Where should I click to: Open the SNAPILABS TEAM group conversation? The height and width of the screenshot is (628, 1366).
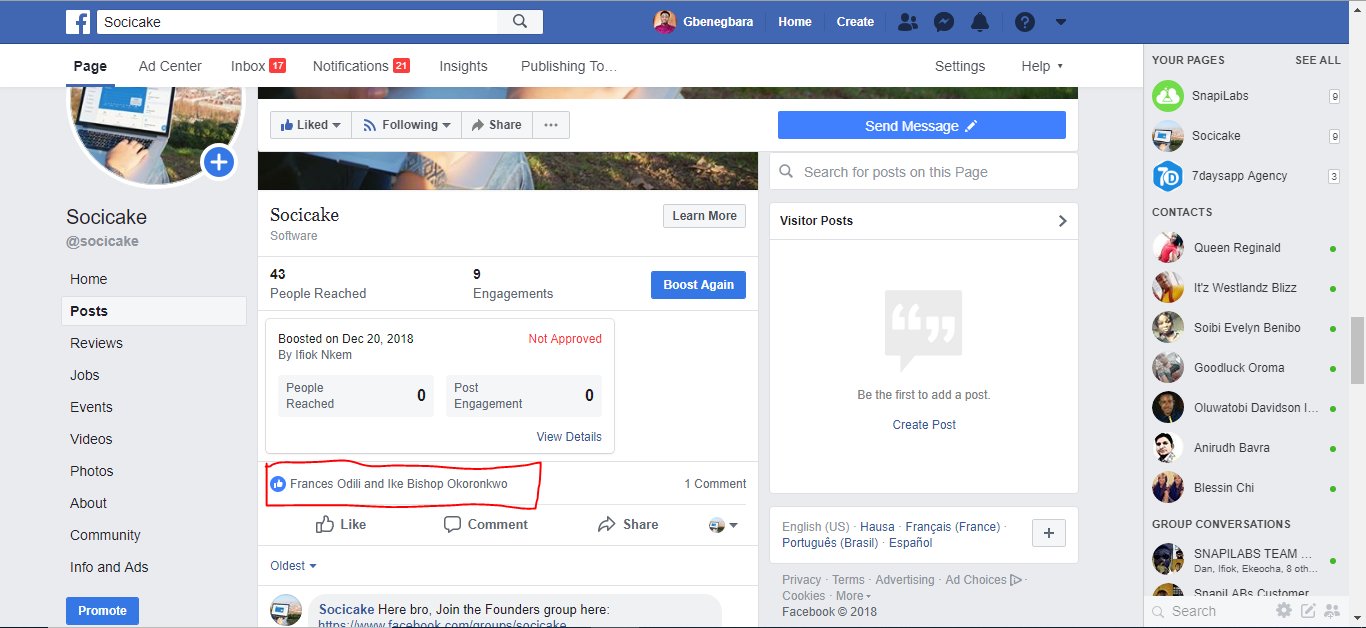pos(1246,559)
